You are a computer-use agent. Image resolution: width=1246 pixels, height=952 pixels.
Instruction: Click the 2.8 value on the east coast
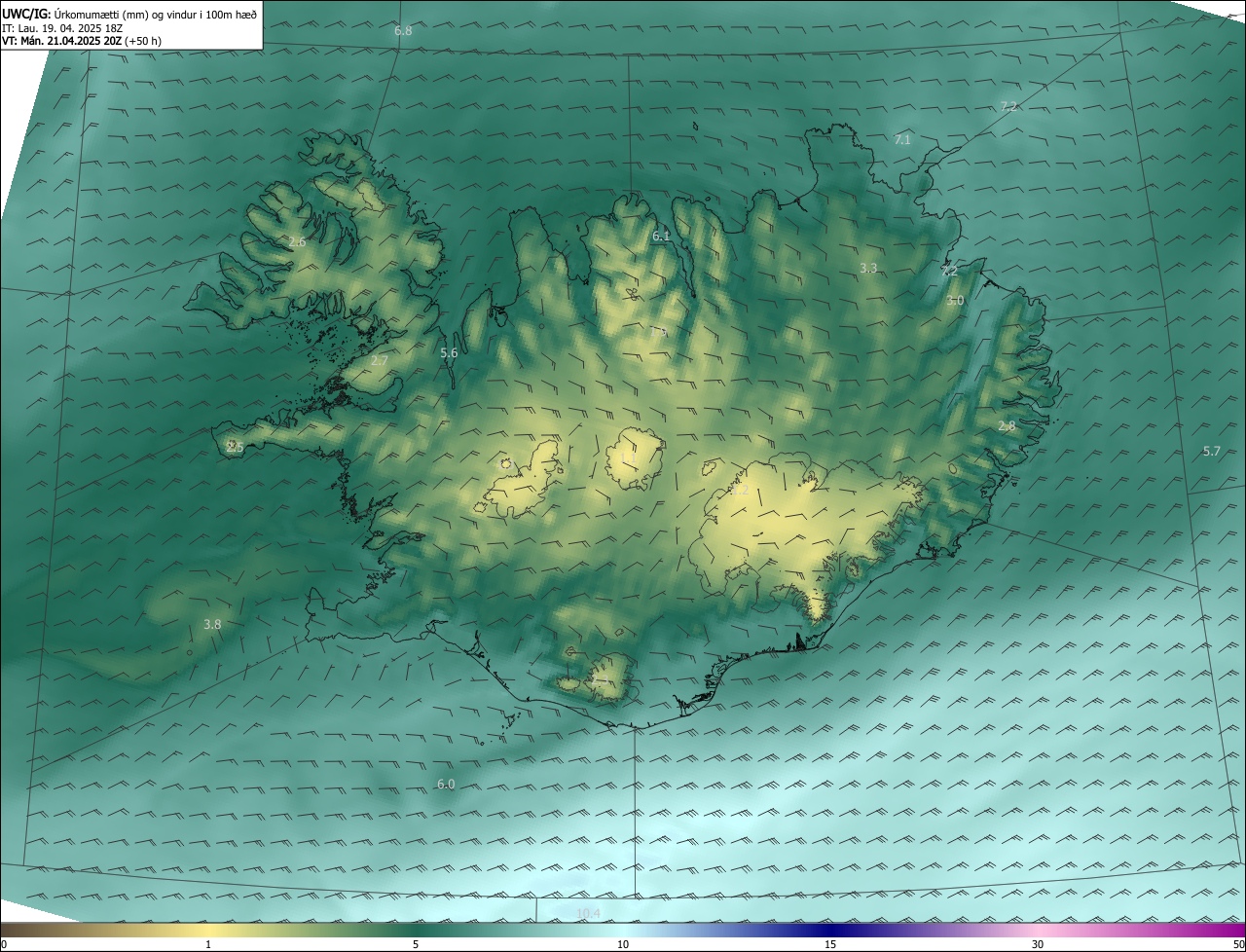(x=1007, y=426)
